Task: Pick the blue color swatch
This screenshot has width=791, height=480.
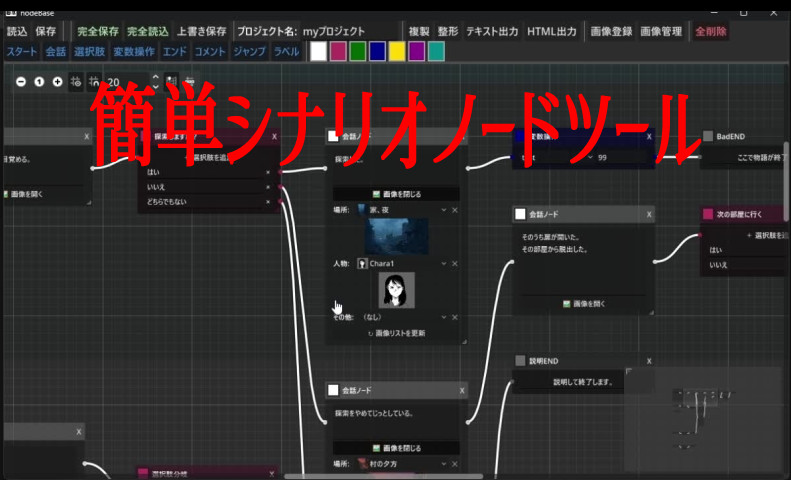Action: 377,51
